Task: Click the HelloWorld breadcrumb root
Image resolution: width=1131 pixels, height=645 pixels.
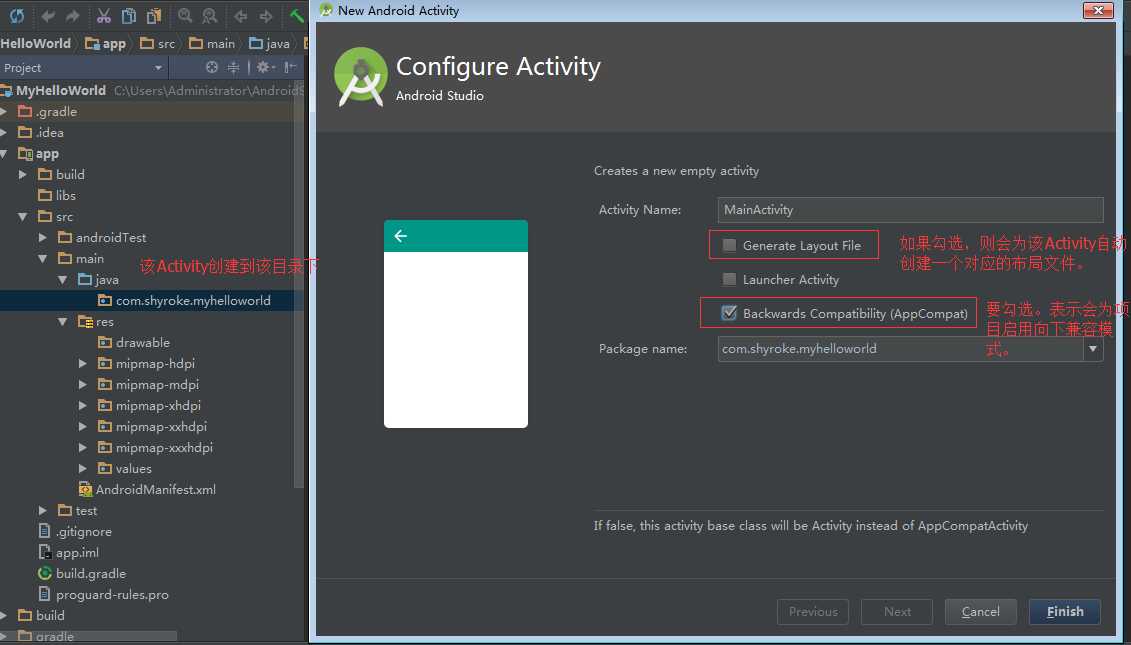Action: click(x=35, y=43)
